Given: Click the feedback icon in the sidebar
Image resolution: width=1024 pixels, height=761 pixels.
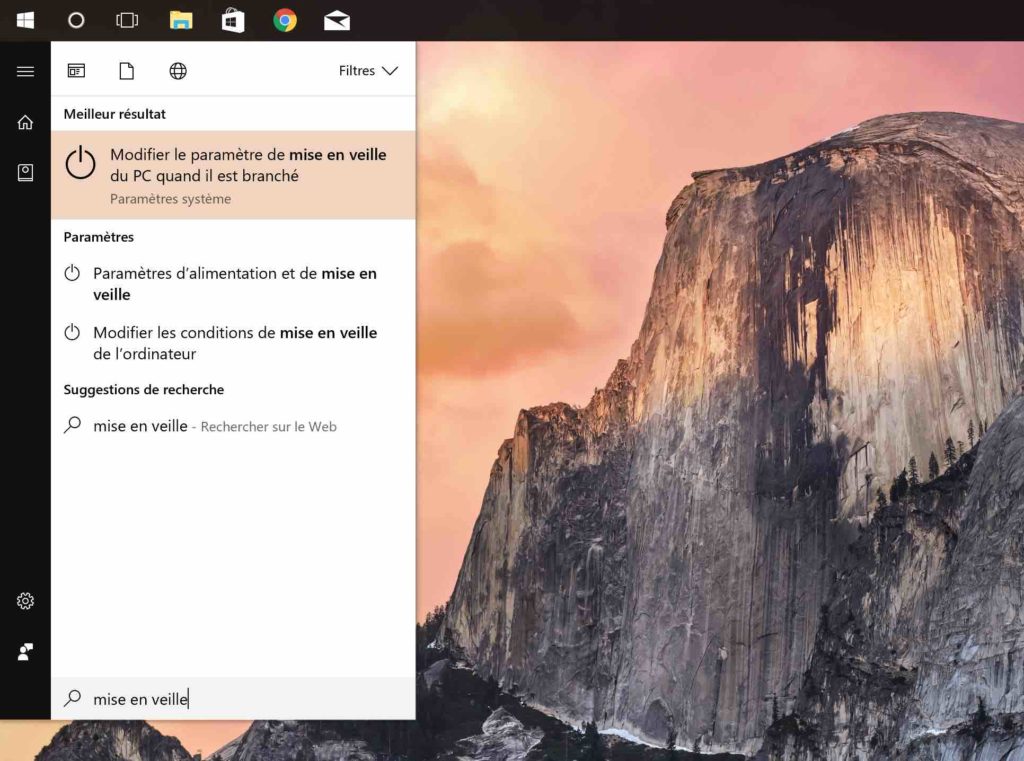Looking at the screenshot, I should (x=25, y=652).
